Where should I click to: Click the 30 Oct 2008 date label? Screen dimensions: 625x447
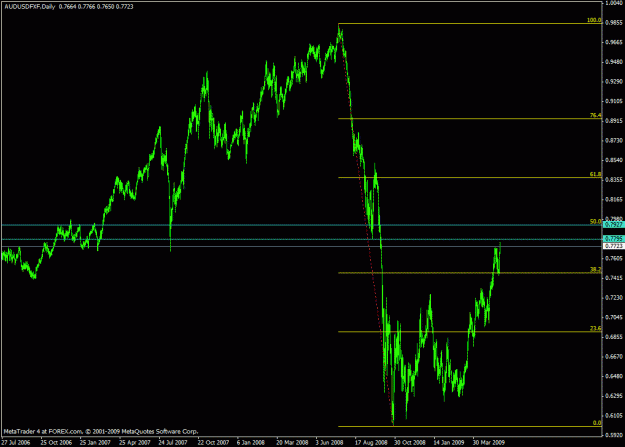(x=410, y=443)
